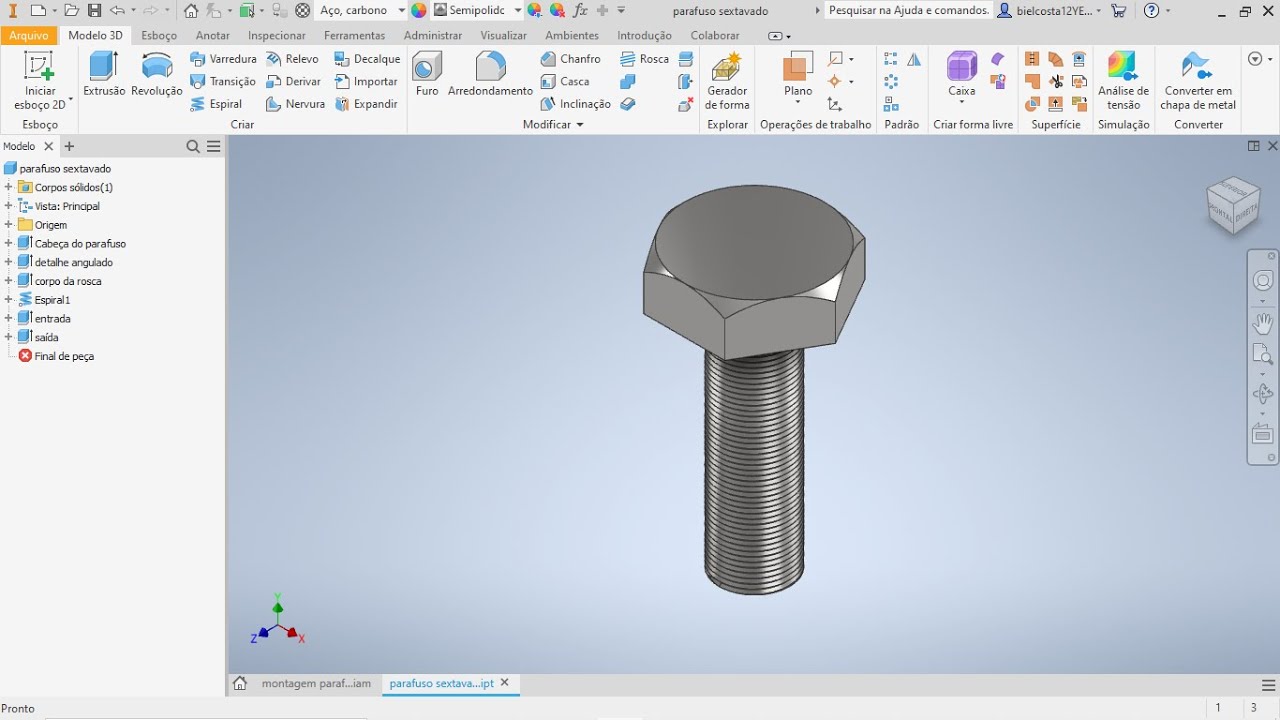The image size is (1280, 720).
Task: Open the Plano dropdown arrow
Action: [798, 103]
